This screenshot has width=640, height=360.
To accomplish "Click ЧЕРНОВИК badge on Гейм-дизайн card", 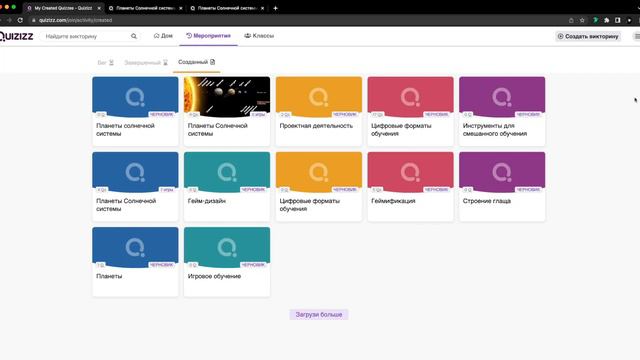I will 253,190.
